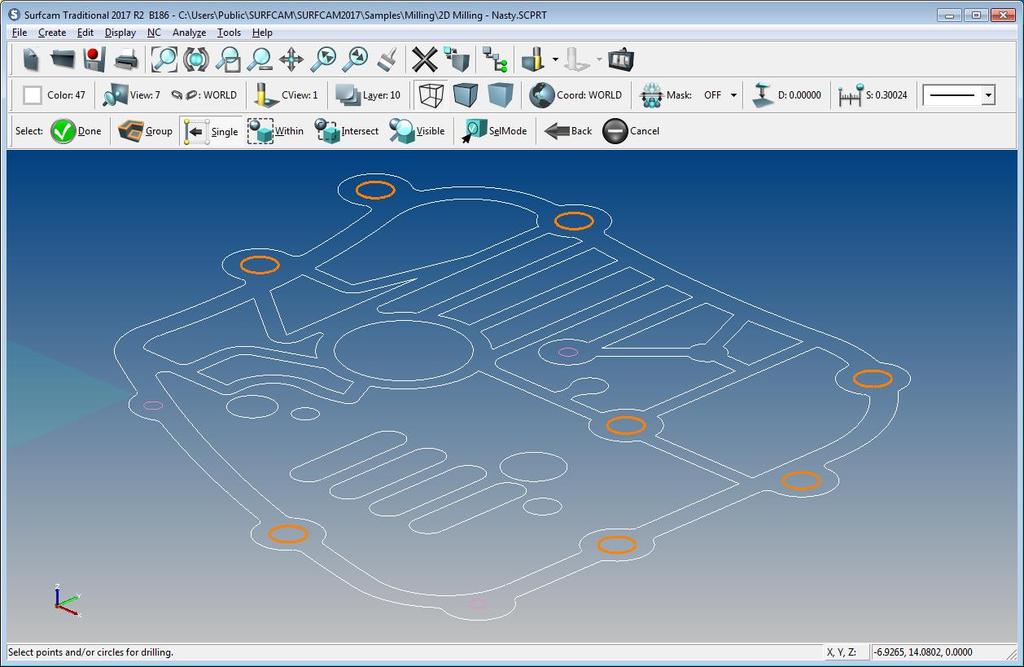The image size is (1024, 667).
Task: Click the Zoom out magnifier icon
Action: click(259, 59)
